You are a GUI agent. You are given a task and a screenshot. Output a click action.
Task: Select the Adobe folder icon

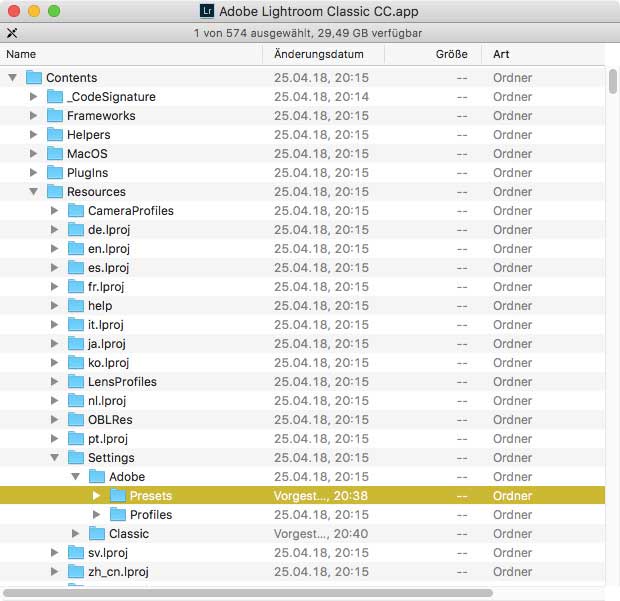96,476
